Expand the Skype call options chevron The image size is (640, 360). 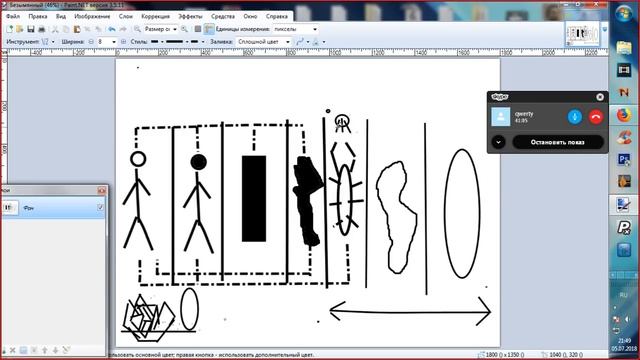498,142
